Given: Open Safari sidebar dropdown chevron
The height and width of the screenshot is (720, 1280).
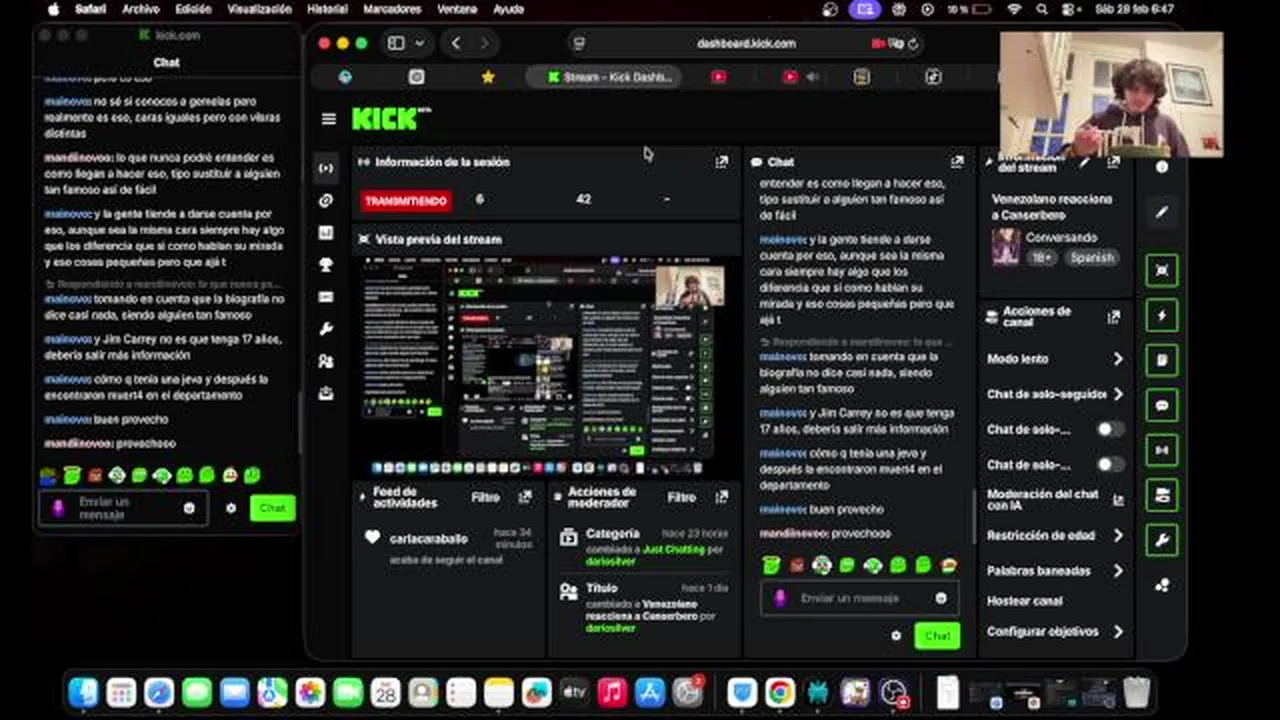Looking at the screenshot, I should 419,43.
